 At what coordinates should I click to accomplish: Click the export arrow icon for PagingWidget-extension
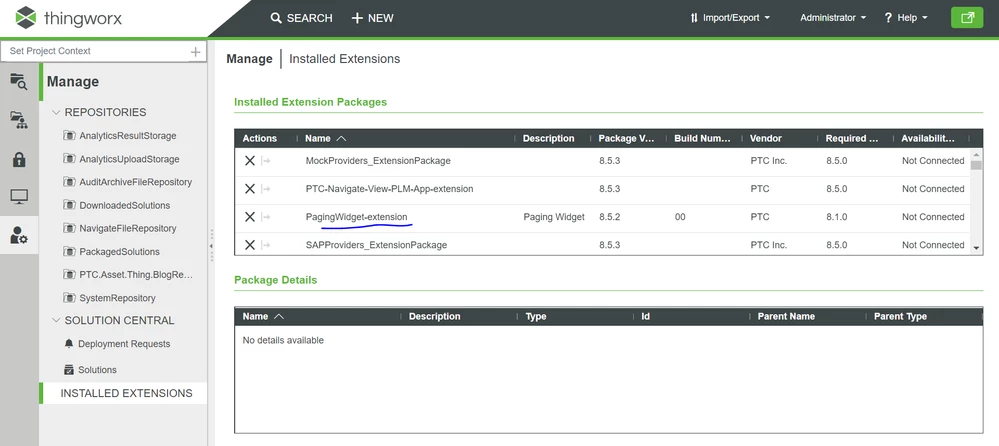click(x=266, y=217)
